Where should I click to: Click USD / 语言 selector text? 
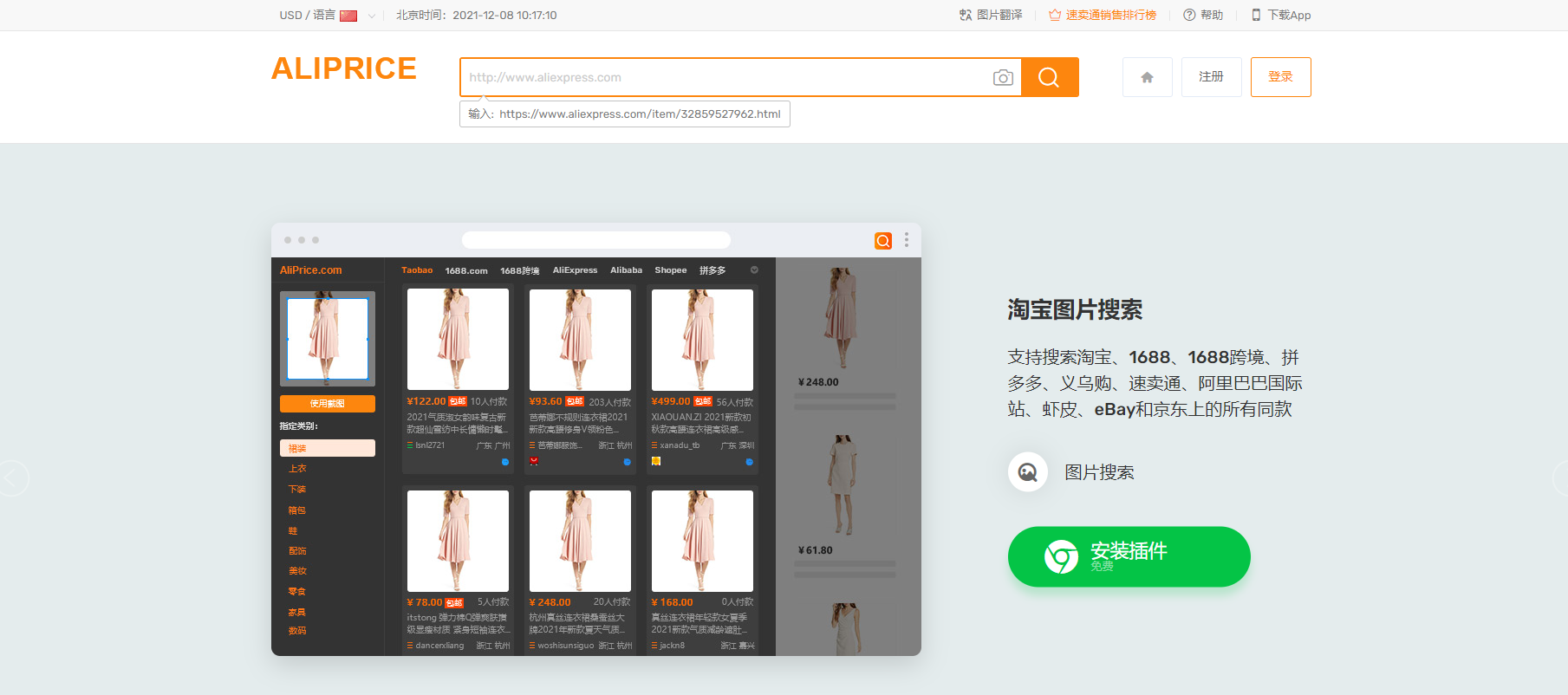pyautogui.click(x=308, y=15)
